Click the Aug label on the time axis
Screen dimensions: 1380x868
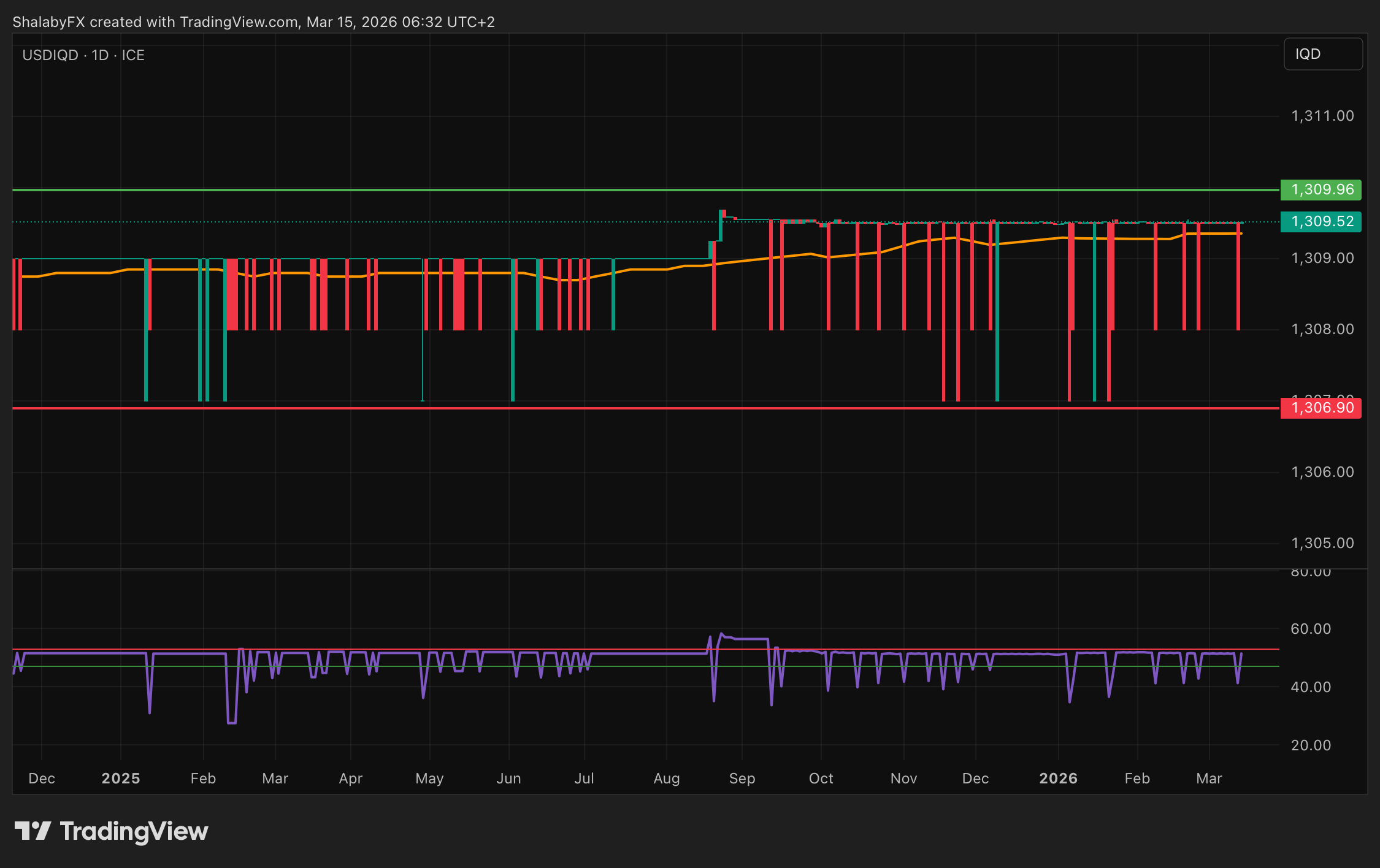(667, 779)
